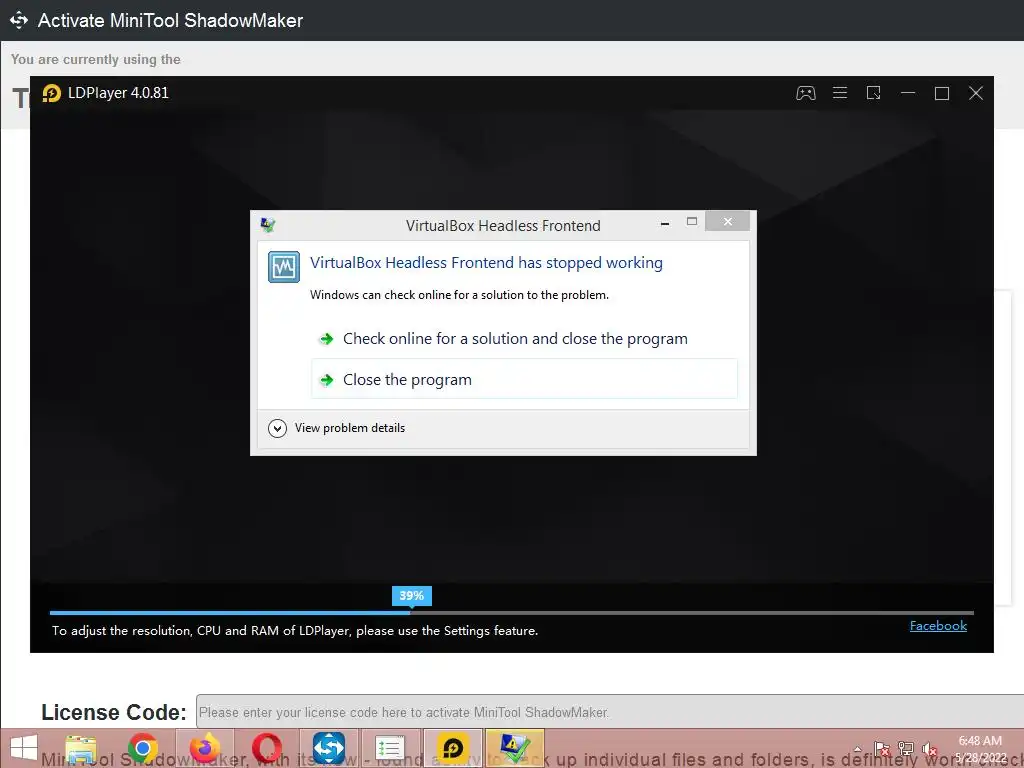The height and width of the screenshot is (768, 1024).
Task: Click the 'License Code:' label
Action: (x=114, y=712)
